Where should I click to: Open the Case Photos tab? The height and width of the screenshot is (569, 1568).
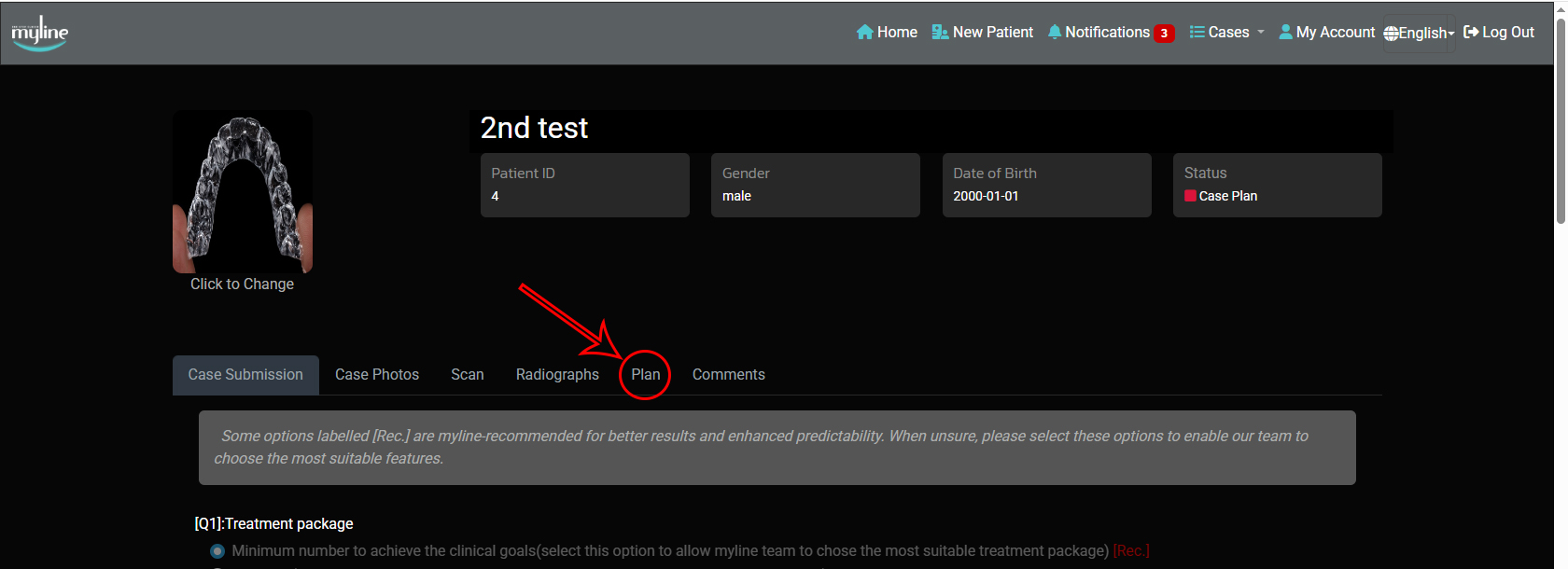point(377,375)
